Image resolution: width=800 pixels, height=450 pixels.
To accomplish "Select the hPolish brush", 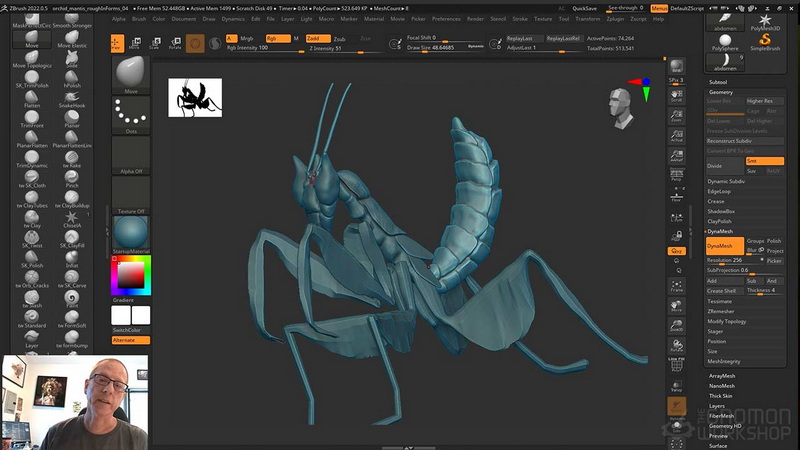I will (x=72, y=79).
